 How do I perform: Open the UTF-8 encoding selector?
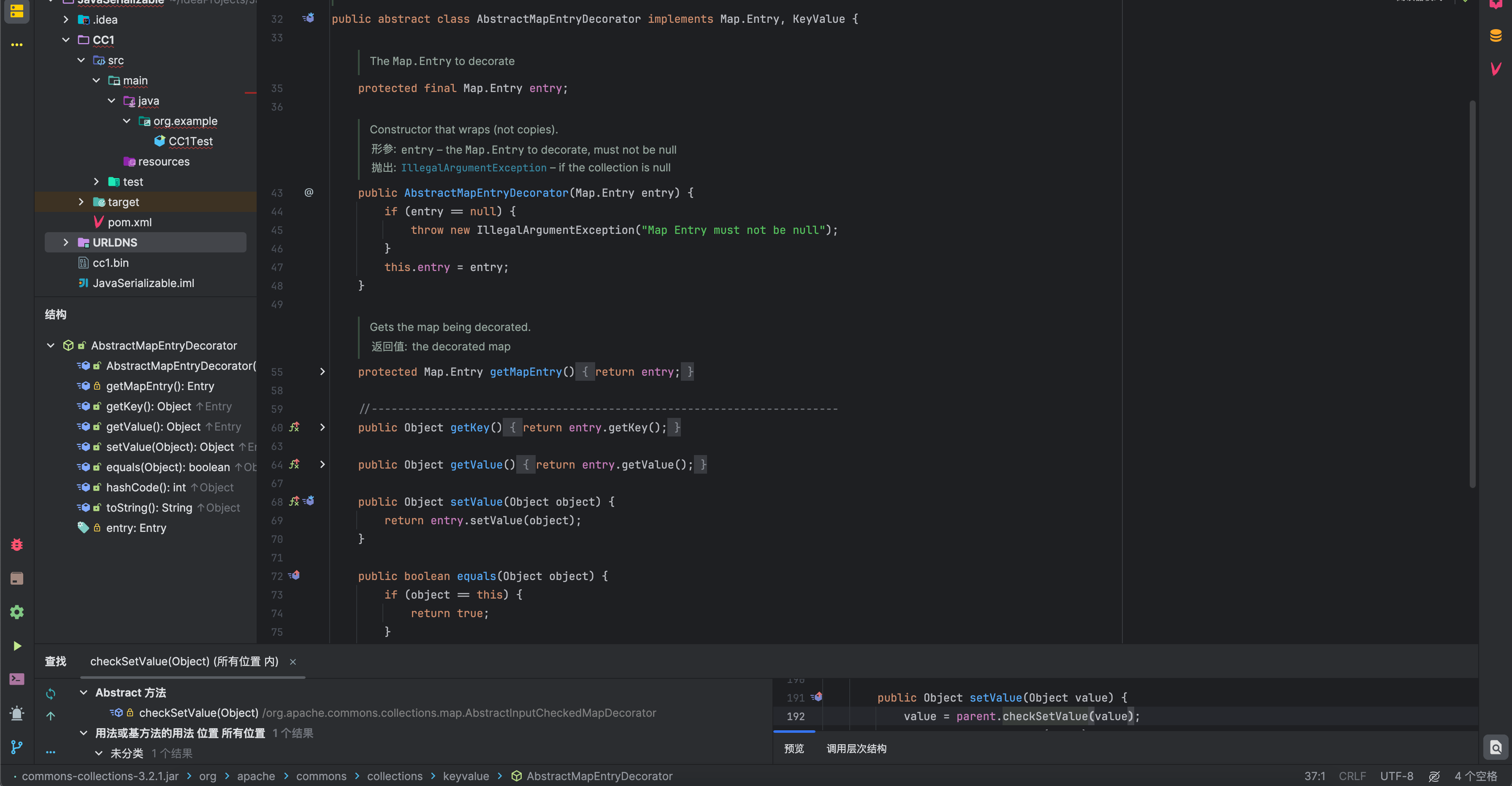[1396, 776]
